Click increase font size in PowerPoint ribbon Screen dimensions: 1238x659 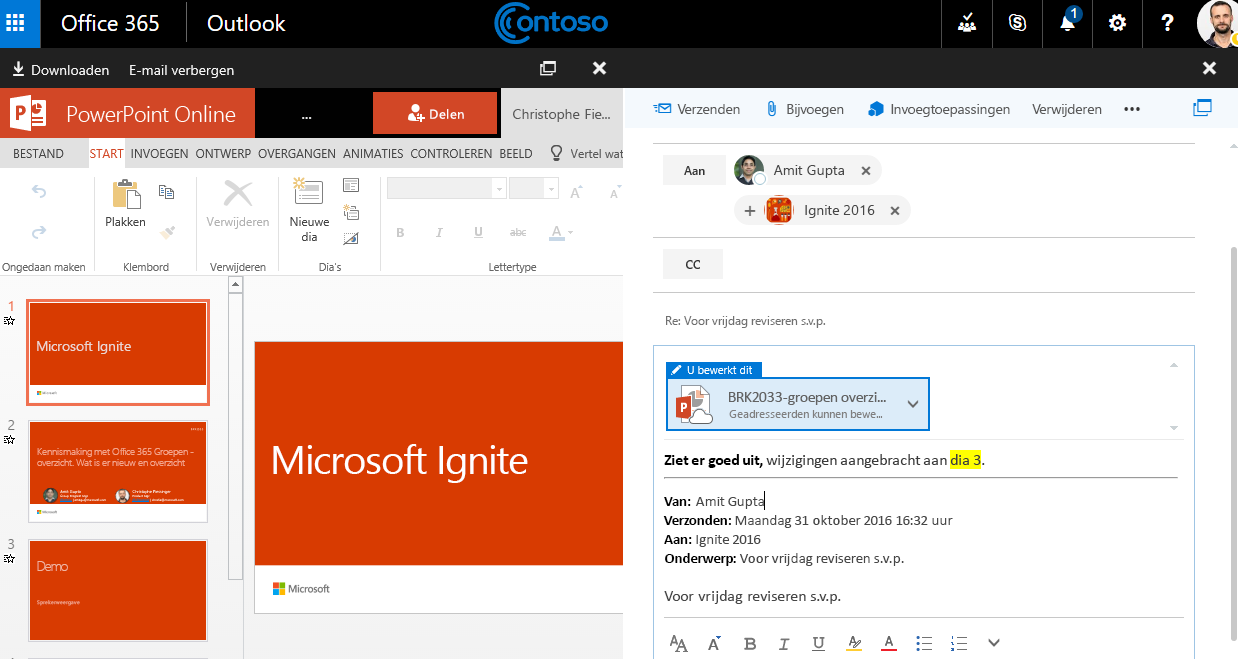pyautogui.click(x=576, y=191)
